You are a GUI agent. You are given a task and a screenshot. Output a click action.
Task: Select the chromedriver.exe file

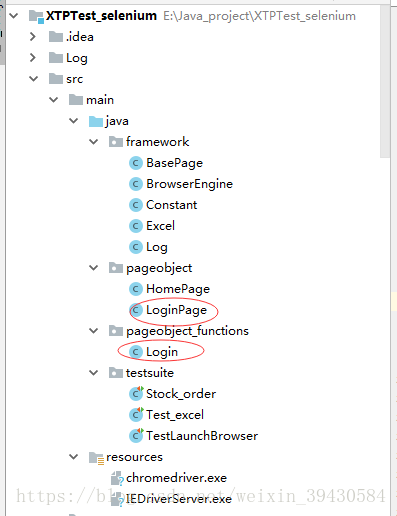point(176,478)
